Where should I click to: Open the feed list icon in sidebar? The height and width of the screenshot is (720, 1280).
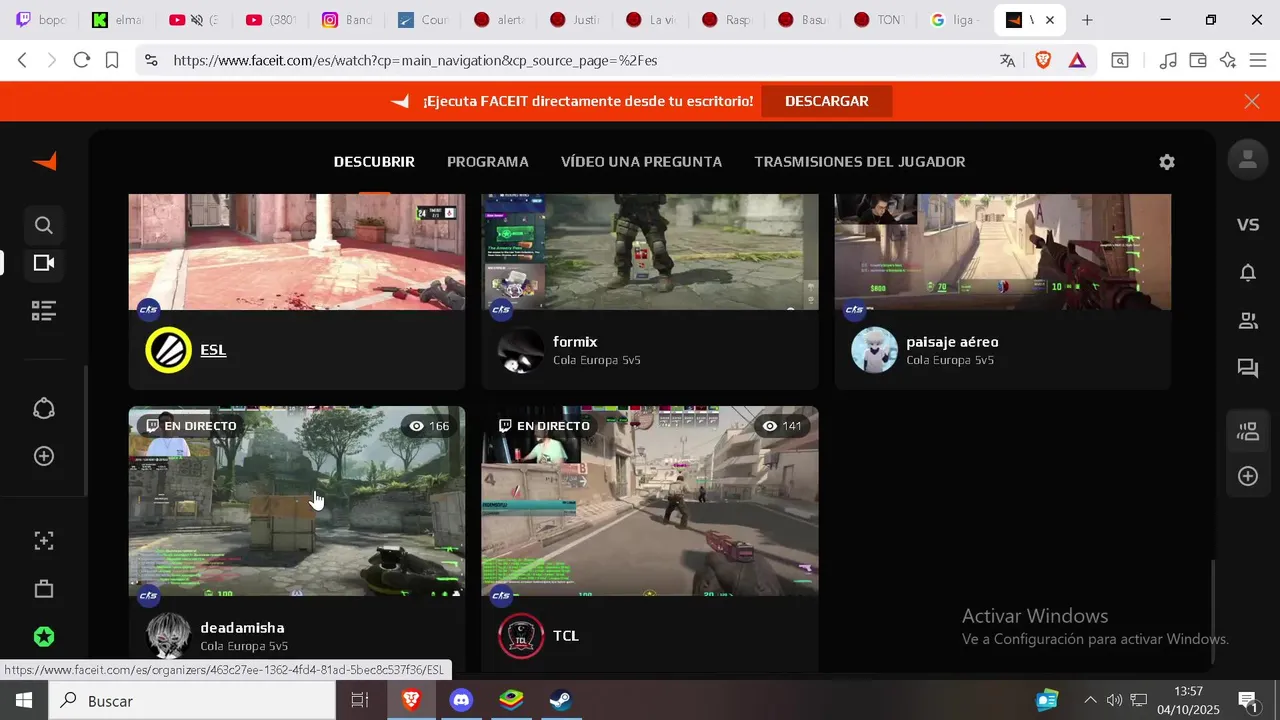click(43, 311)
